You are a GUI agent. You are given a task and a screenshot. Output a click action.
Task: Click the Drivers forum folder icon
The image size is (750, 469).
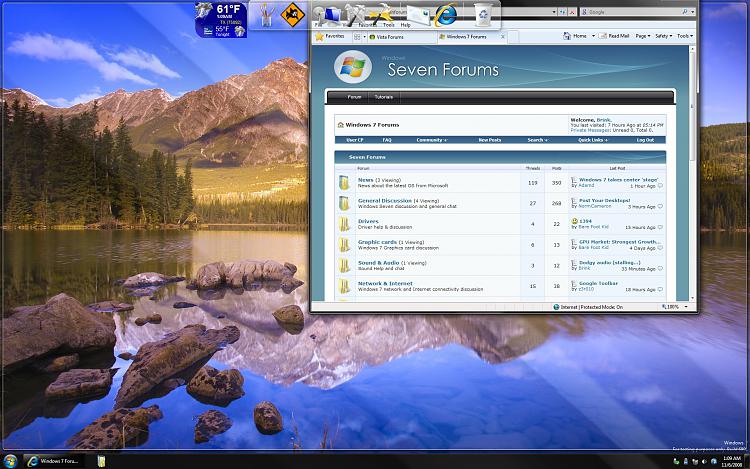(344, 224)
